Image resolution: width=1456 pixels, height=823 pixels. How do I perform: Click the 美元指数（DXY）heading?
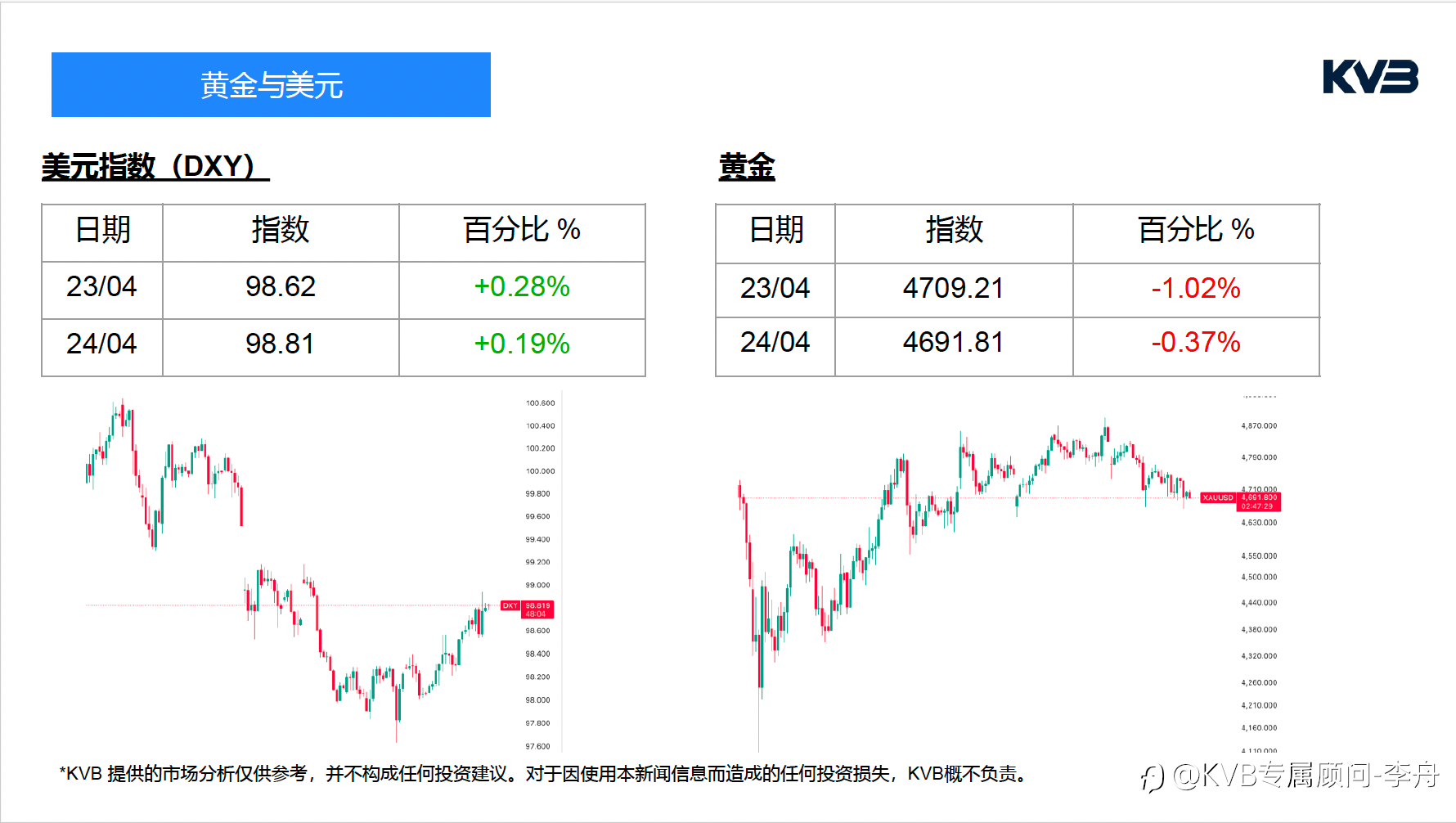(155, 166)
